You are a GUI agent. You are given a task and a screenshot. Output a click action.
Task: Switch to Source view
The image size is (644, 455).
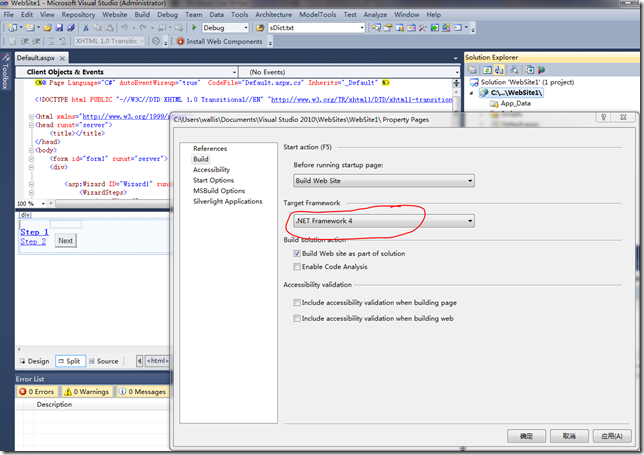[104, 361]
